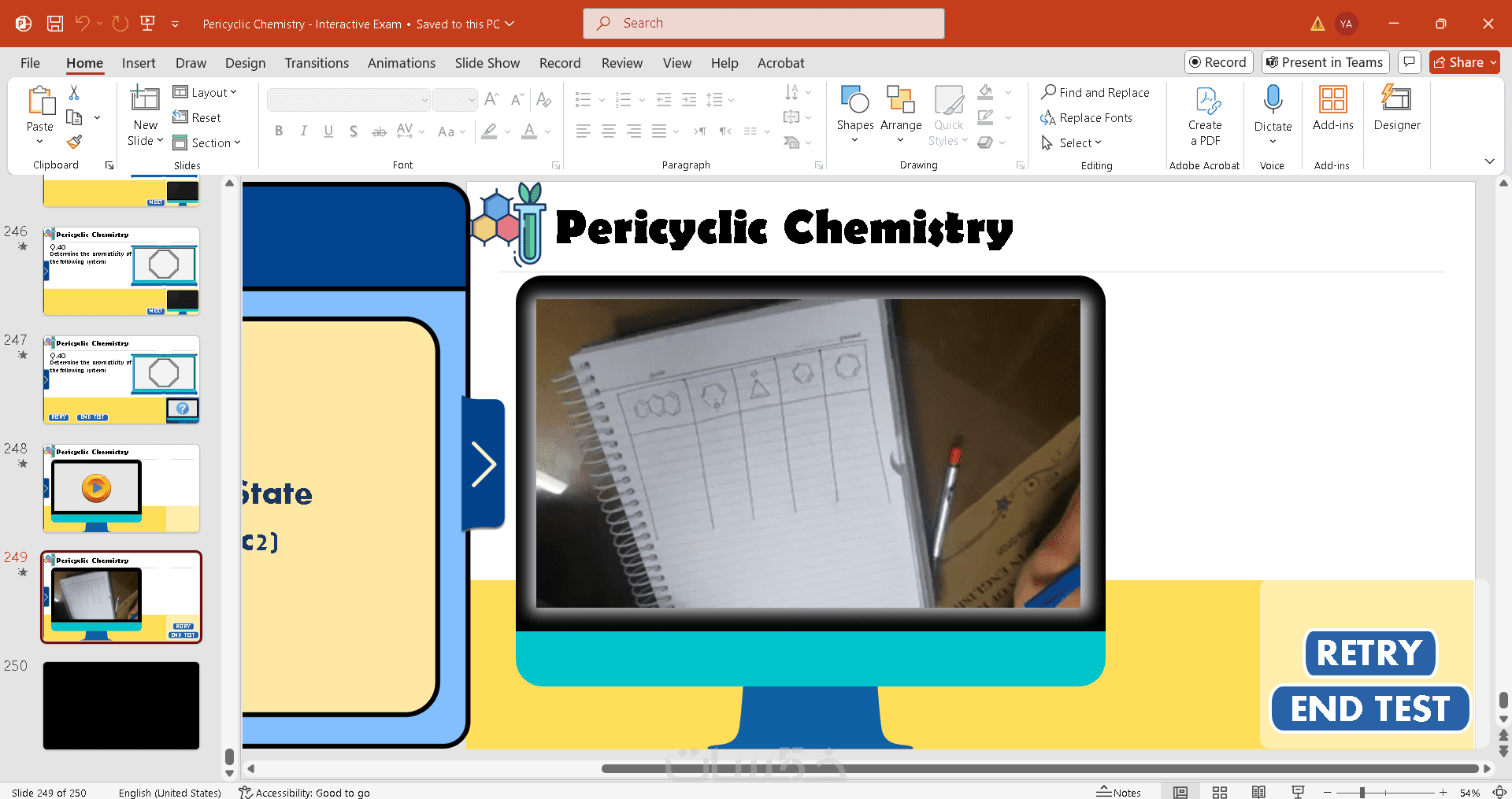
Task: Toggle text Shadow
Action: [354, 131]
